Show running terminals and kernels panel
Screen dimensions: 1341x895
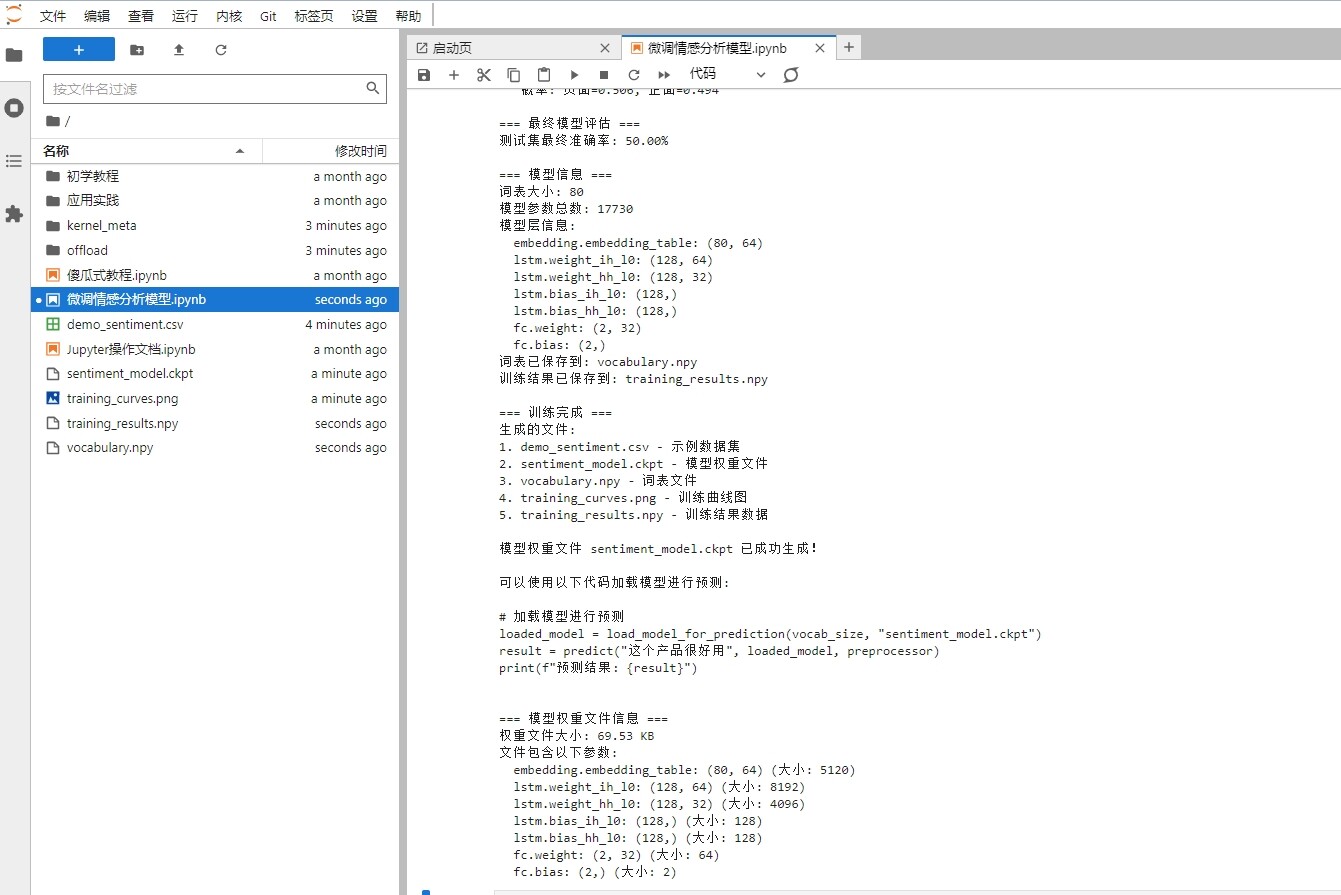tap(14, 108)
